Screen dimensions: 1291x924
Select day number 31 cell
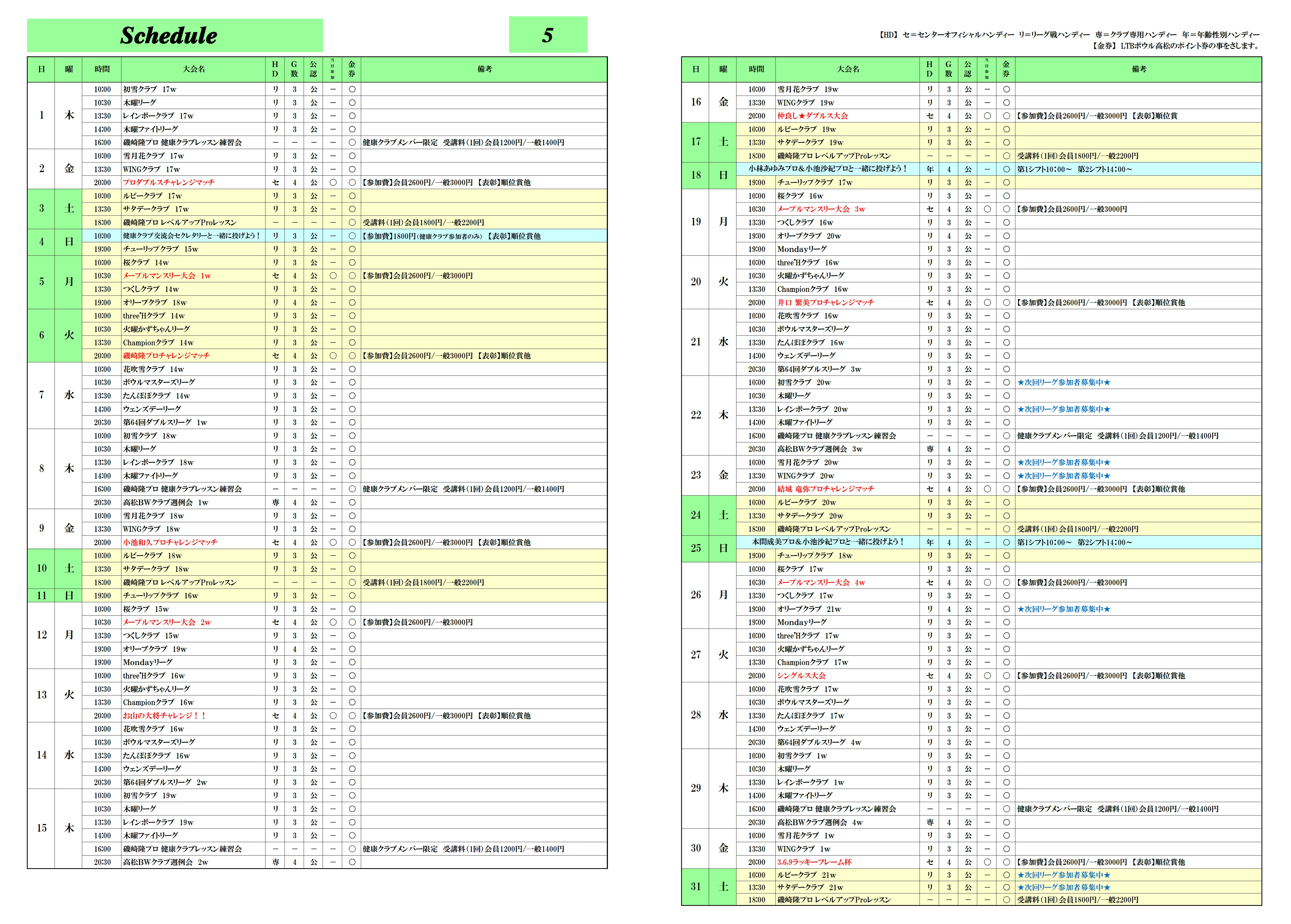pos(695,886)
